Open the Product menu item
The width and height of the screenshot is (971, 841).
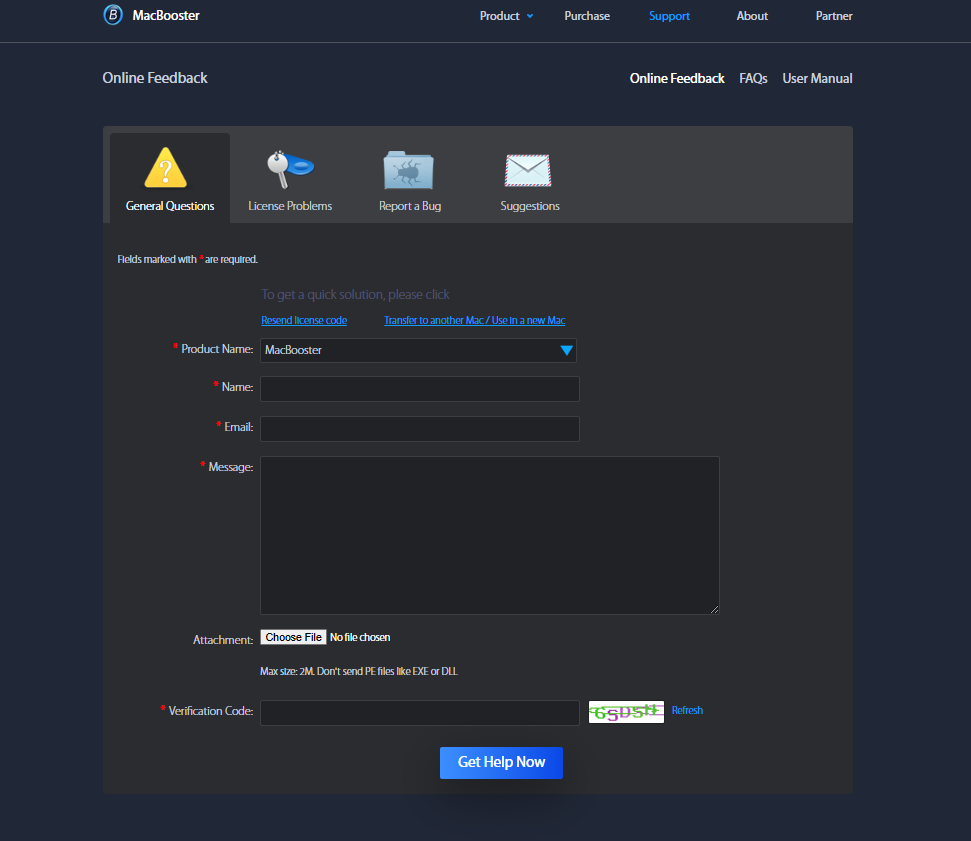point(499,16)
